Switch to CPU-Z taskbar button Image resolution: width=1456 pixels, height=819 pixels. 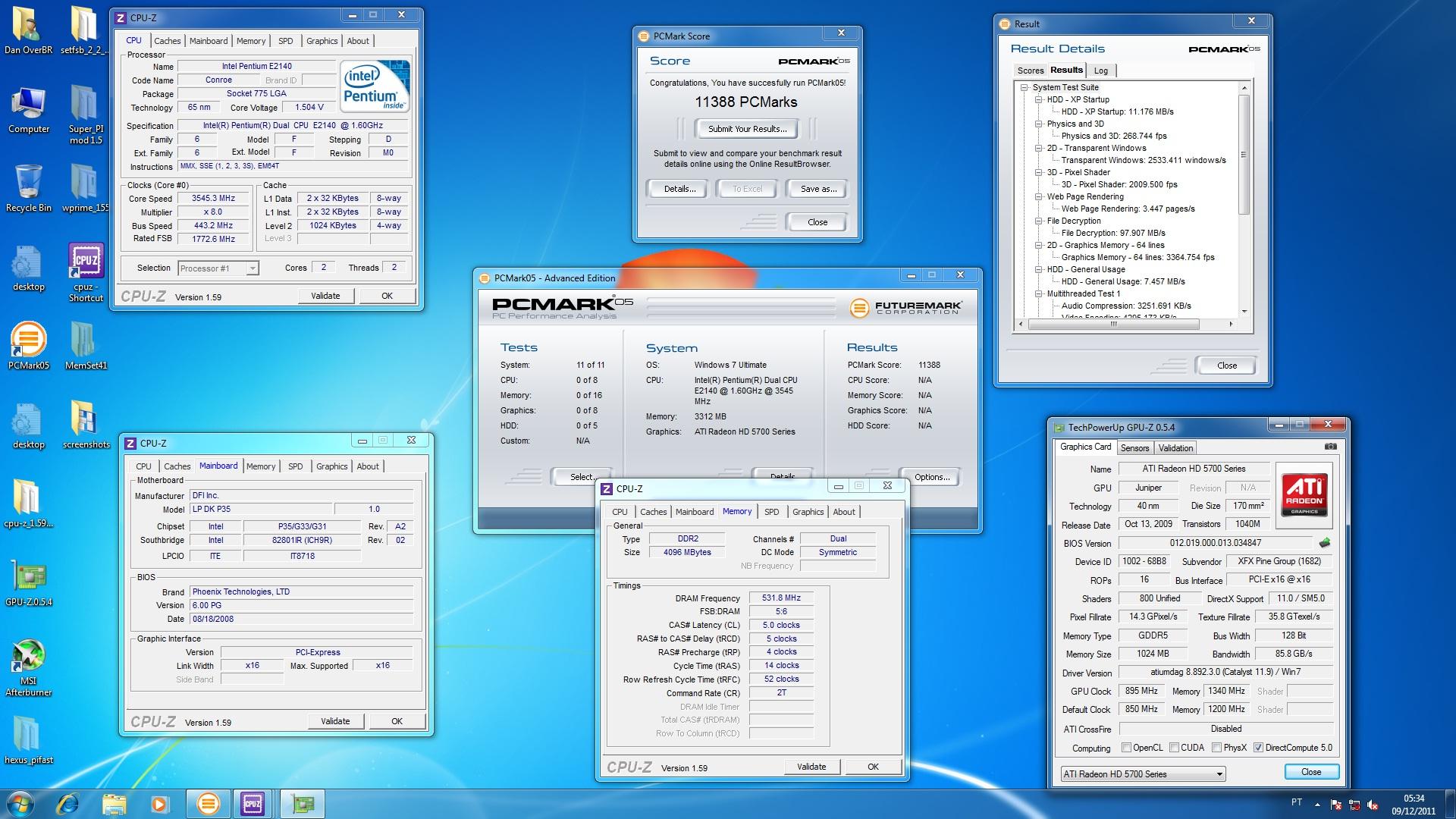coord(253,803)
